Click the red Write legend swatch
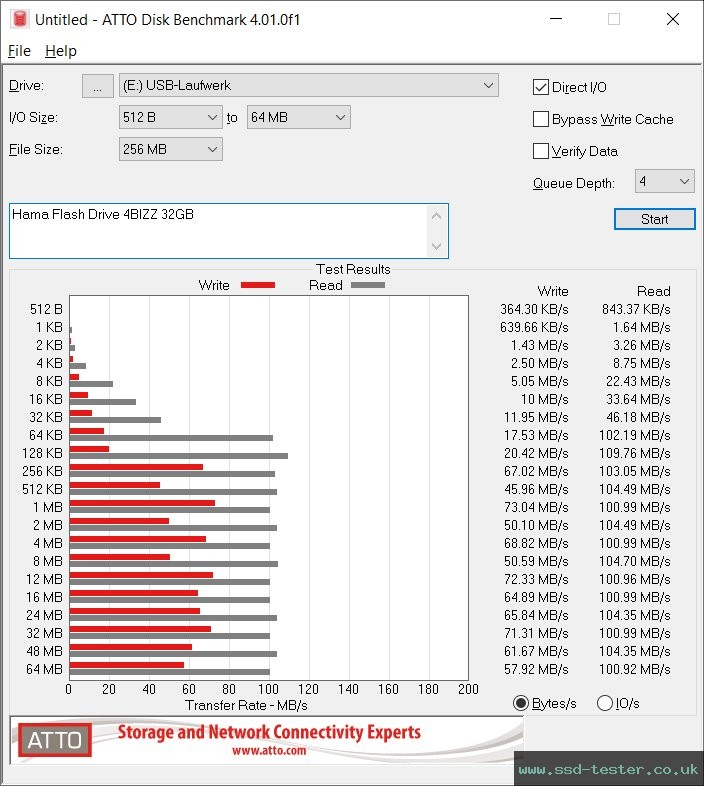 point(258,285)
